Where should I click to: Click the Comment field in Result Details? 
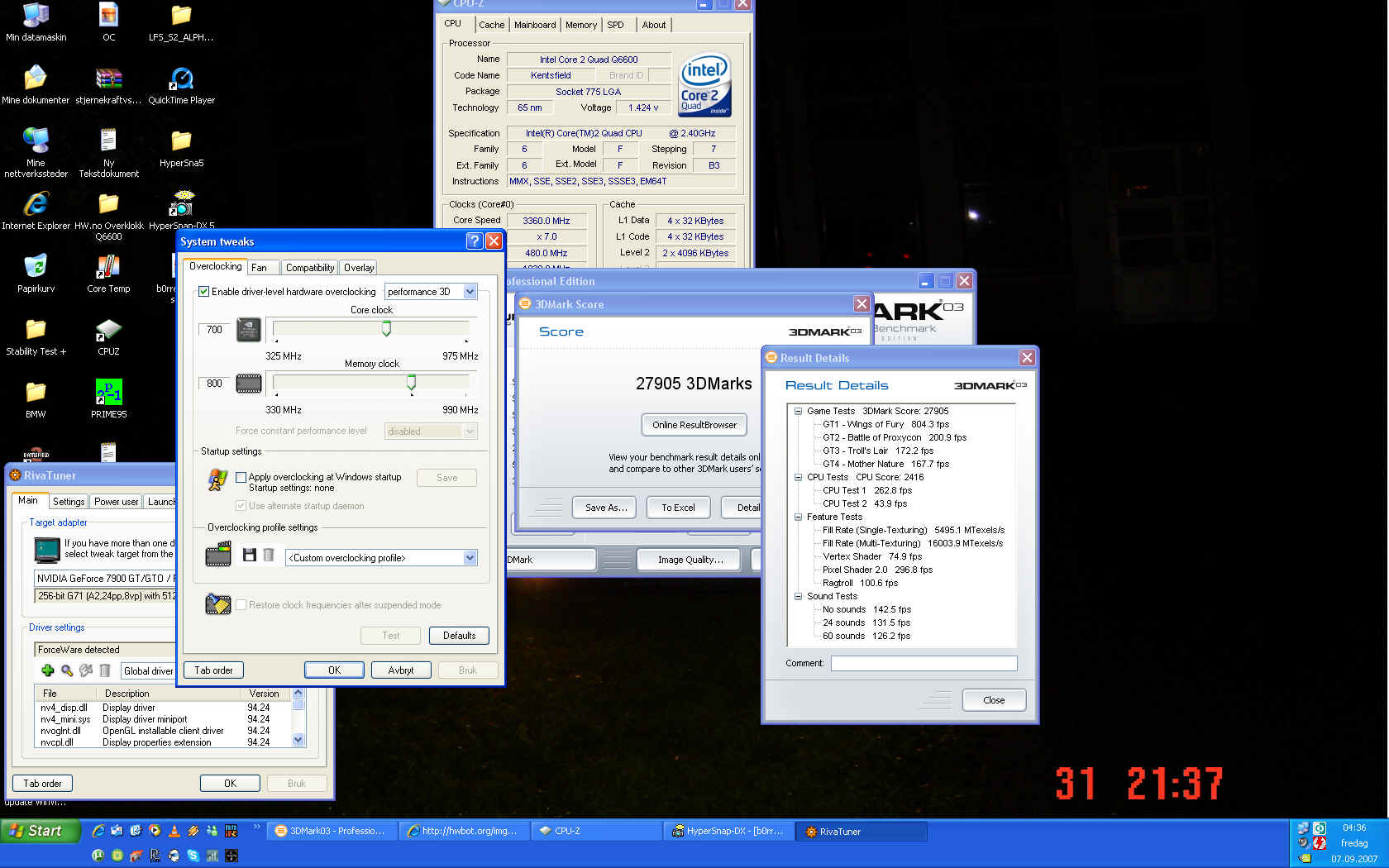click(924, 663)
